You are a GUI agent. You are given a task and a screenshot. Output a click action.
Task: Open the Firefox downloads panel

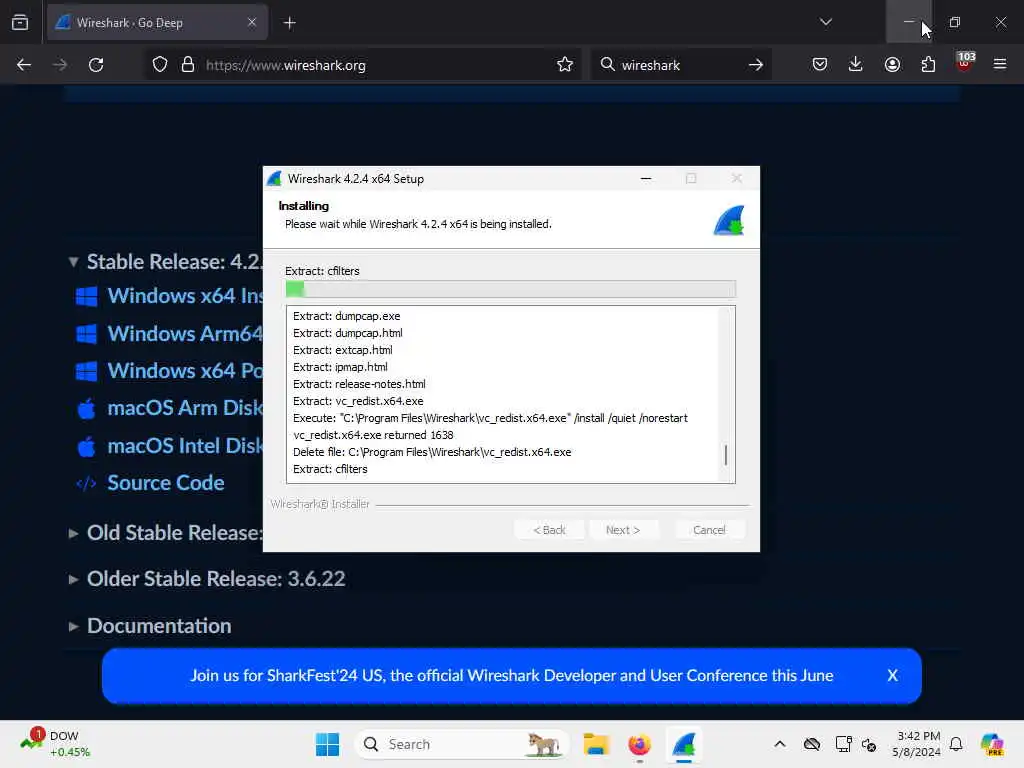tap(856, 65)
